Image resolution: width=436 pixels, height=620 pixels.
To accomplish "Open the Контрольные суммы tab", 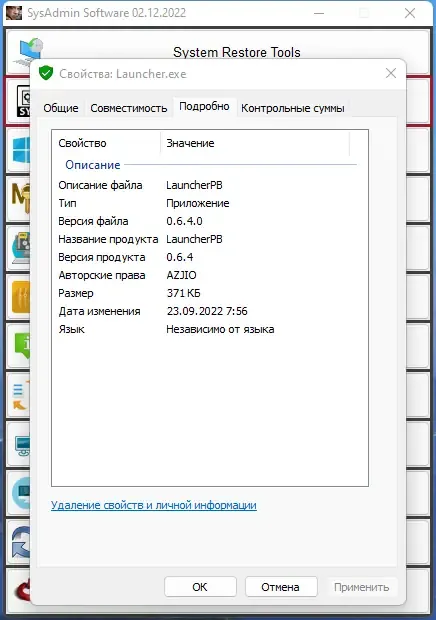I will 293,108.
